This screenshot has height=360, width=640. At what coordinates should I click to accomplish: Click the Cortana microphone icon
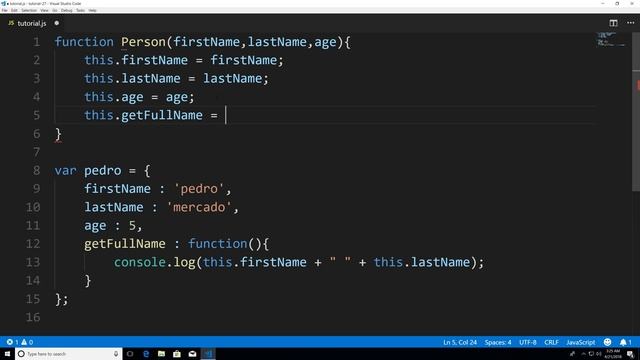(x=116, y=354)
